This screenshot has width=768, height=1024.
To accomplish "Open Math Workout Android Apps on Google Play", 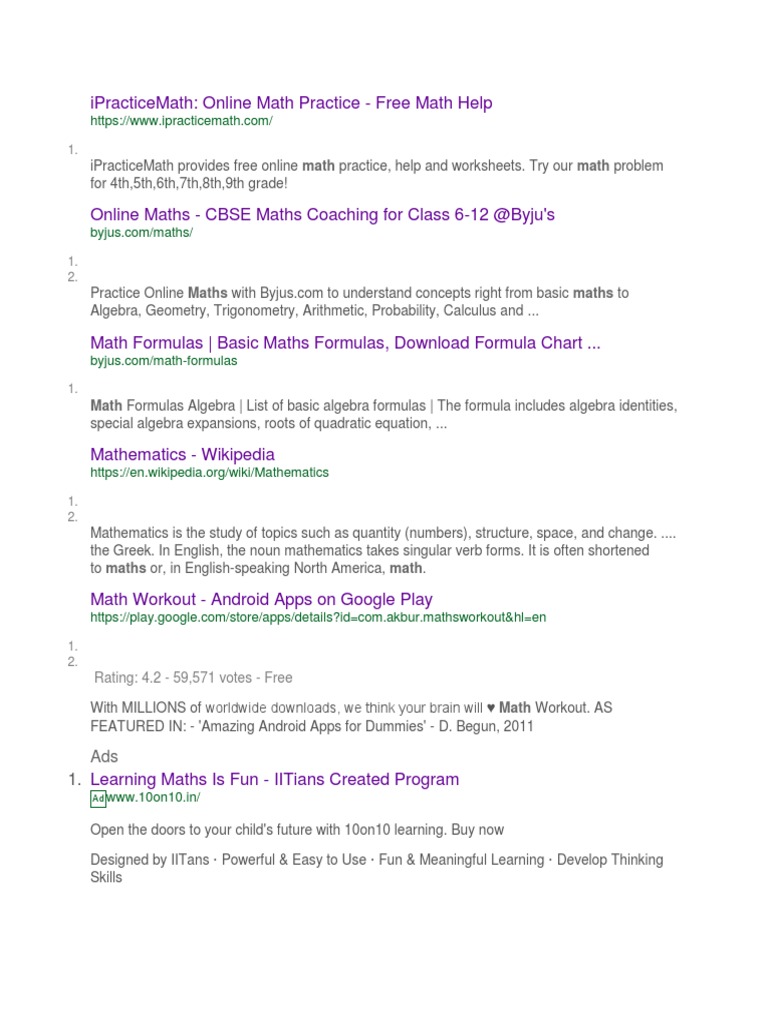I will tap(261, 599).
